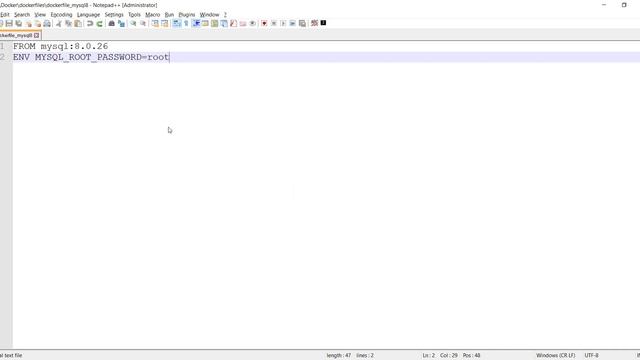Open the View menu

coord(40,15)
